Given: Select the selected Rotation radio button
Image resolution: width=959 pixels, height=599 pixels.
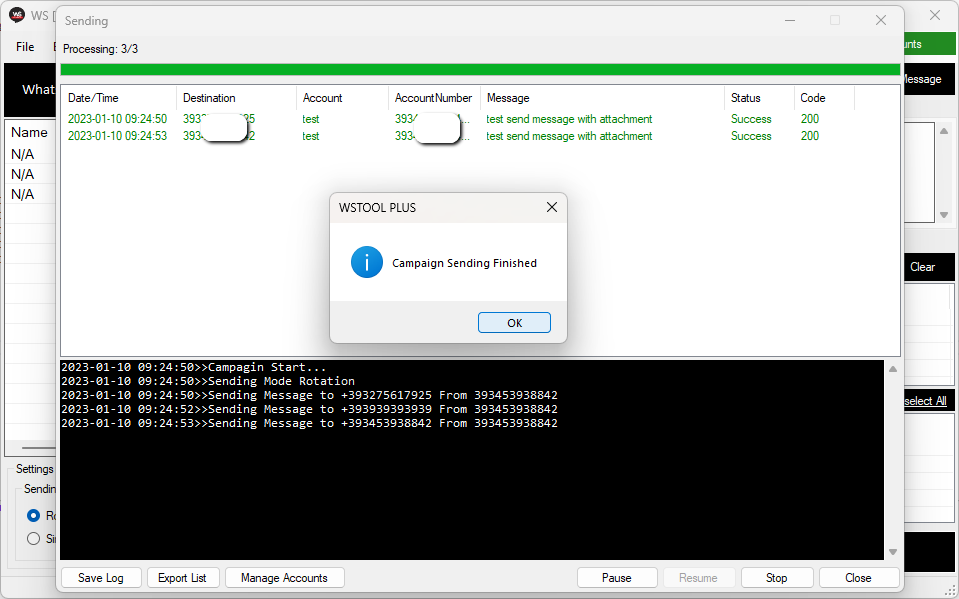Looking at the screenshot, I should pyautogui.click(x=34, y=516).
